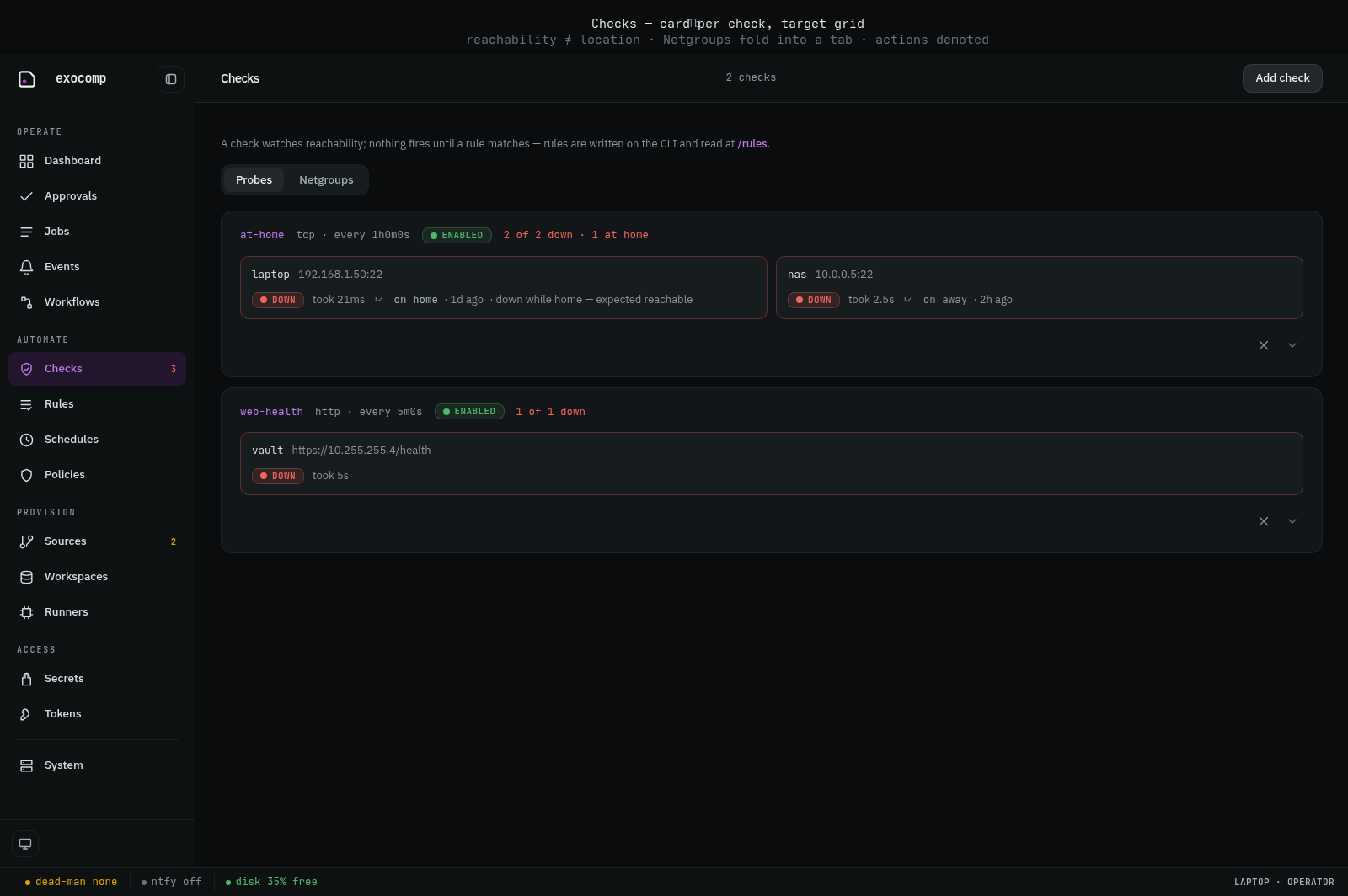
Task: Expand web-health check card chevron
Action: tap(1292, 521)
